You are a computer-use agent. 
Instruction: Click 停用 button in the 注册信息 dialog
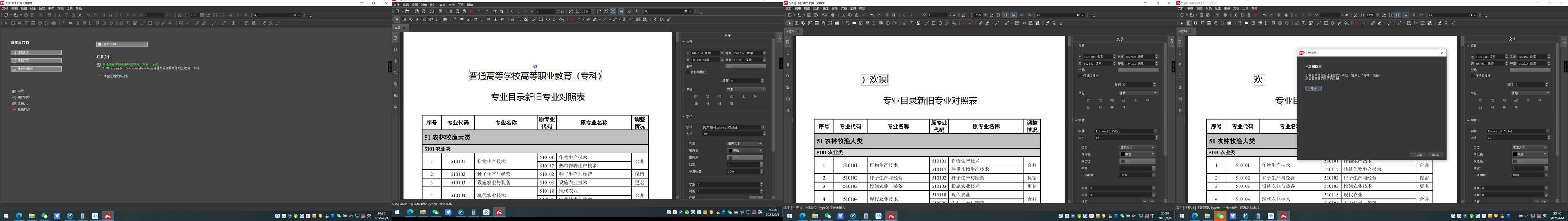[1313, 88]
